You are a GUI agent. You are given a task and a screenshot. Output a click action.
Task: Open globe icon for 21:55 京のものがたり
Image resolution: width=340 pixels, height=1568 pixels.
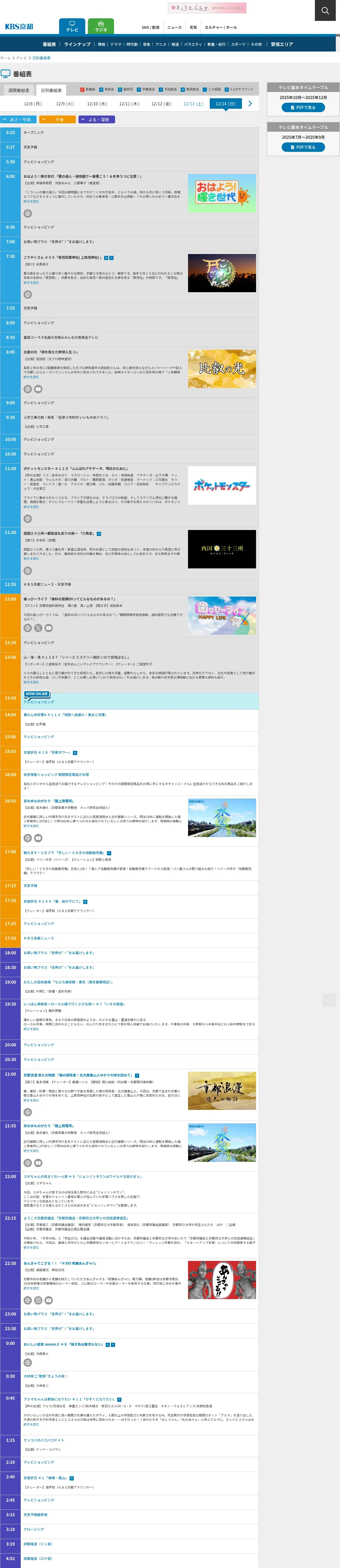pos(27,1163)
